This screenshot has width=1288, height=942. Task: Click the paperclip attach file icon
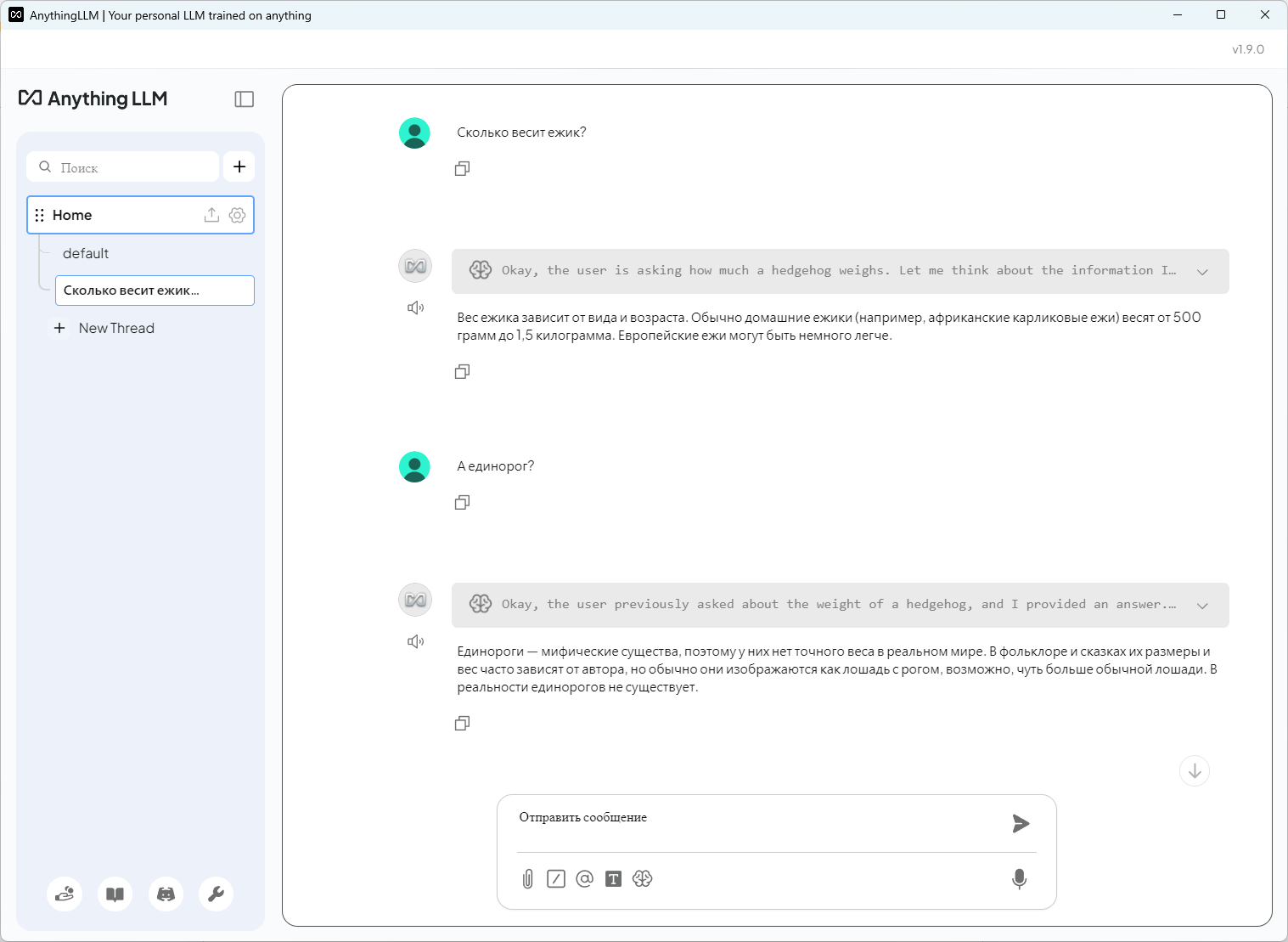527,879
